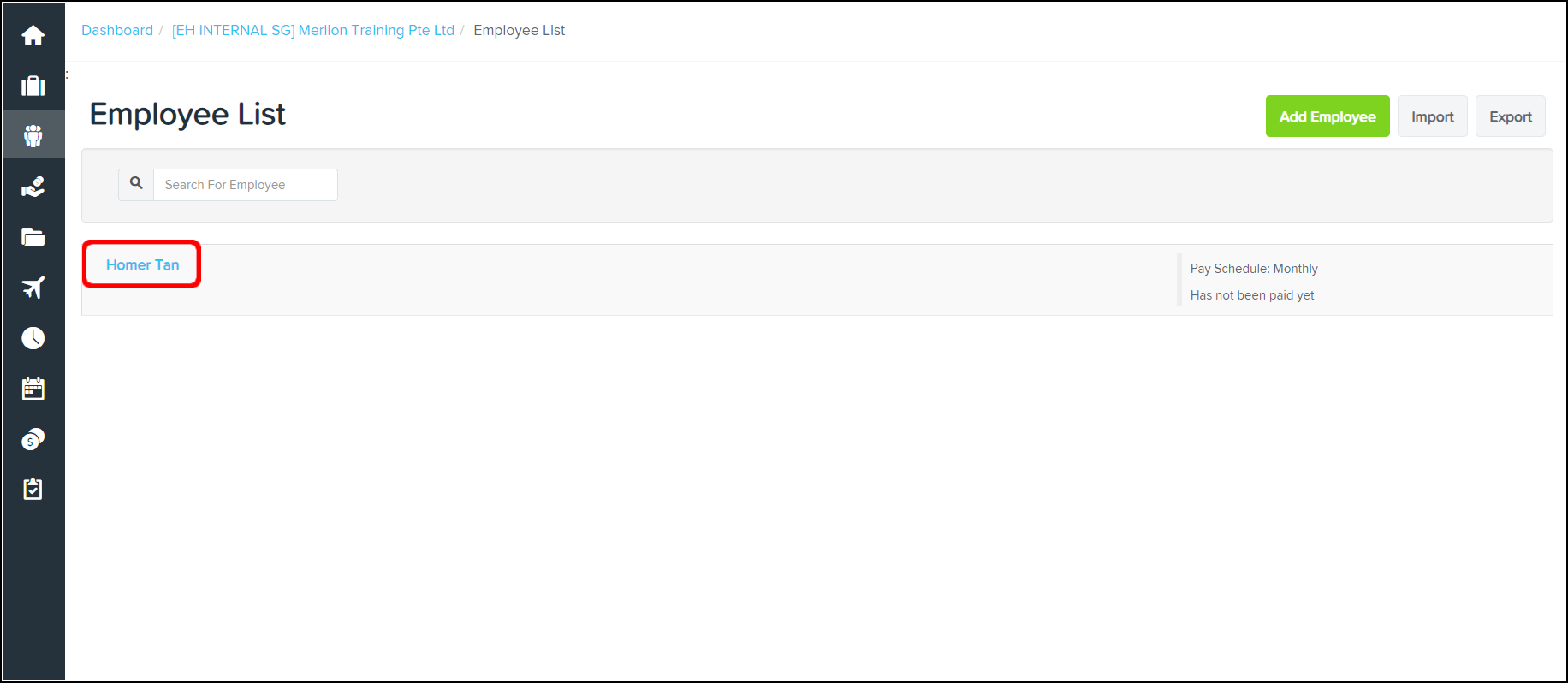This screenshot has height=683, width=1568.
Task: Click the briefcase icon in sidebar
Action: tap(33, 86)
